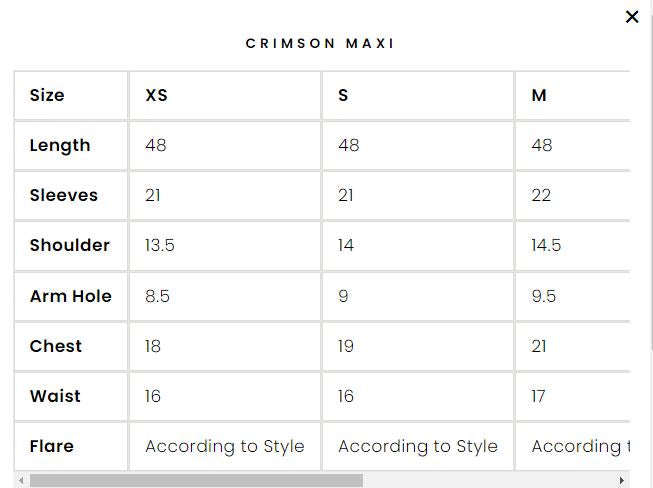Click the 19 chest value for S
Image resolution: width=653 pixels, height=488 pixels.
346,347
